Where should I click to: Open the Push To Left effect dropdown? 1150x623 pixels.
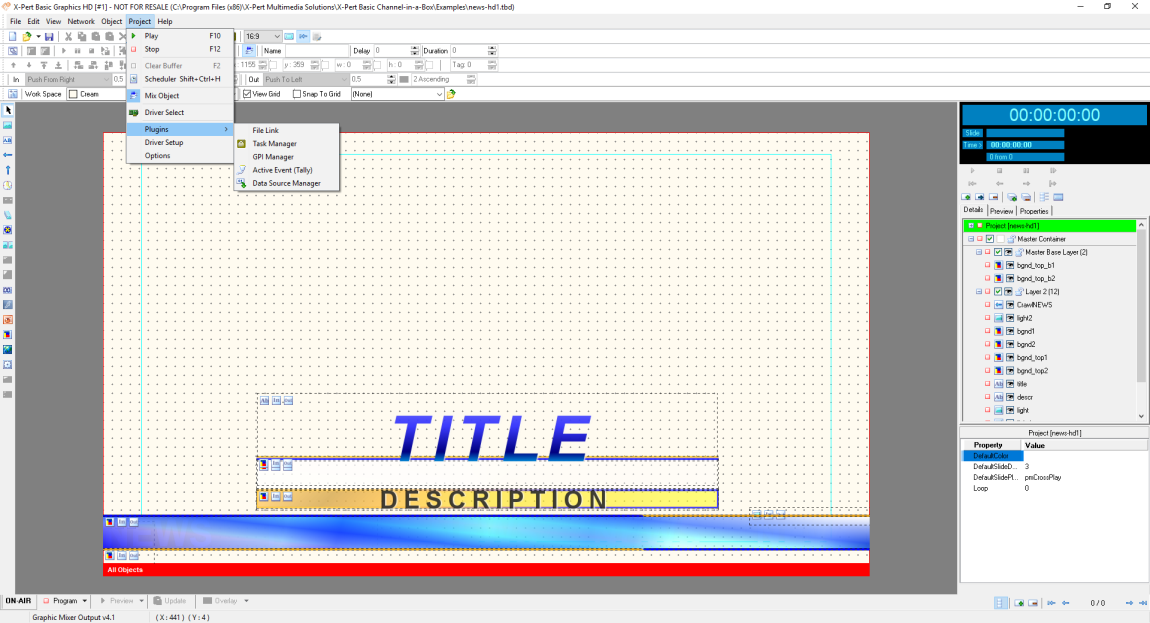343,79
